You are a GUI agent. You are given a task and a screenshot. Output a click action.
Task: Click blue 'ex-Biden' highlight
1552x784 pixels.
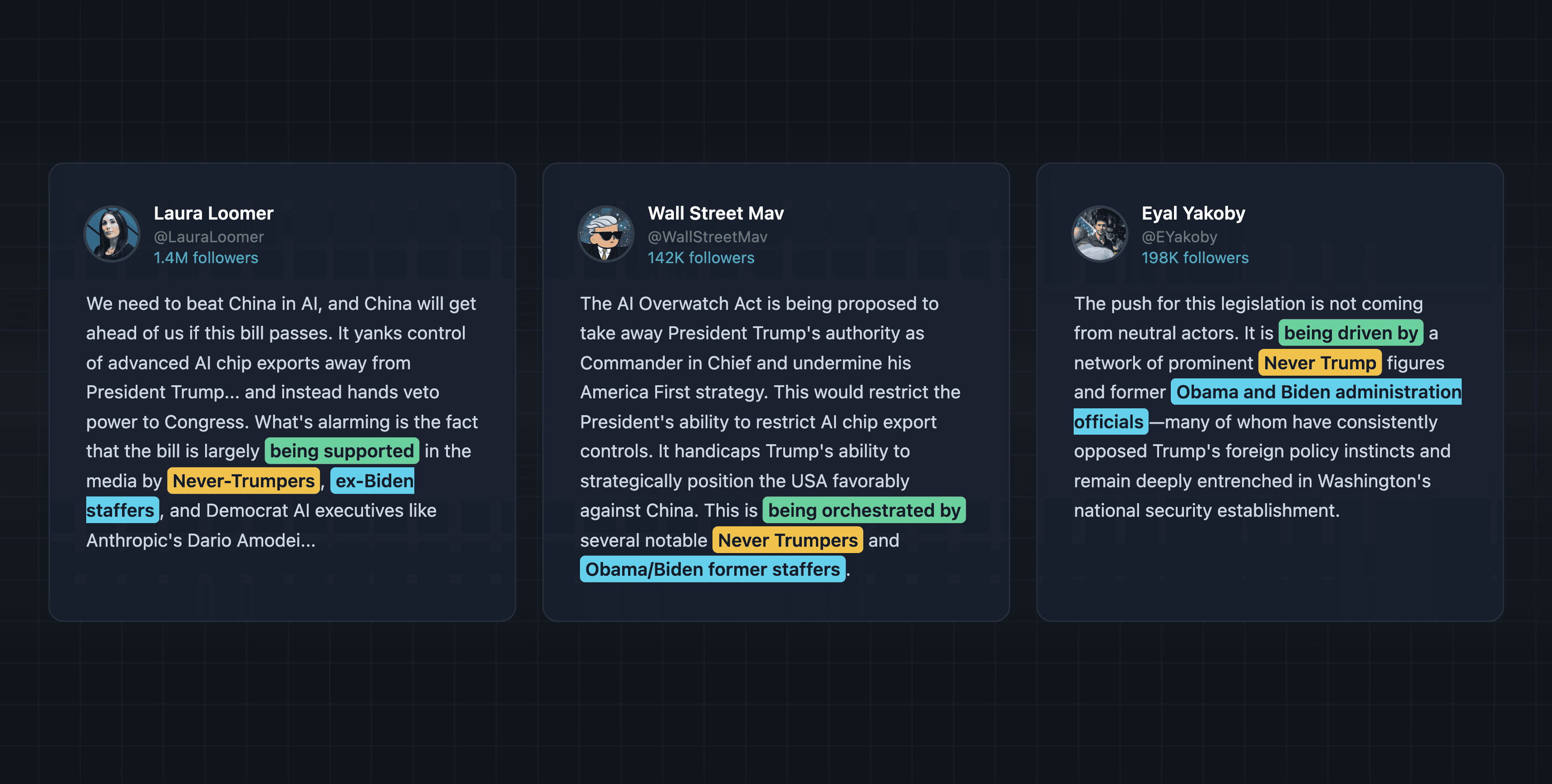coord(372,480)
